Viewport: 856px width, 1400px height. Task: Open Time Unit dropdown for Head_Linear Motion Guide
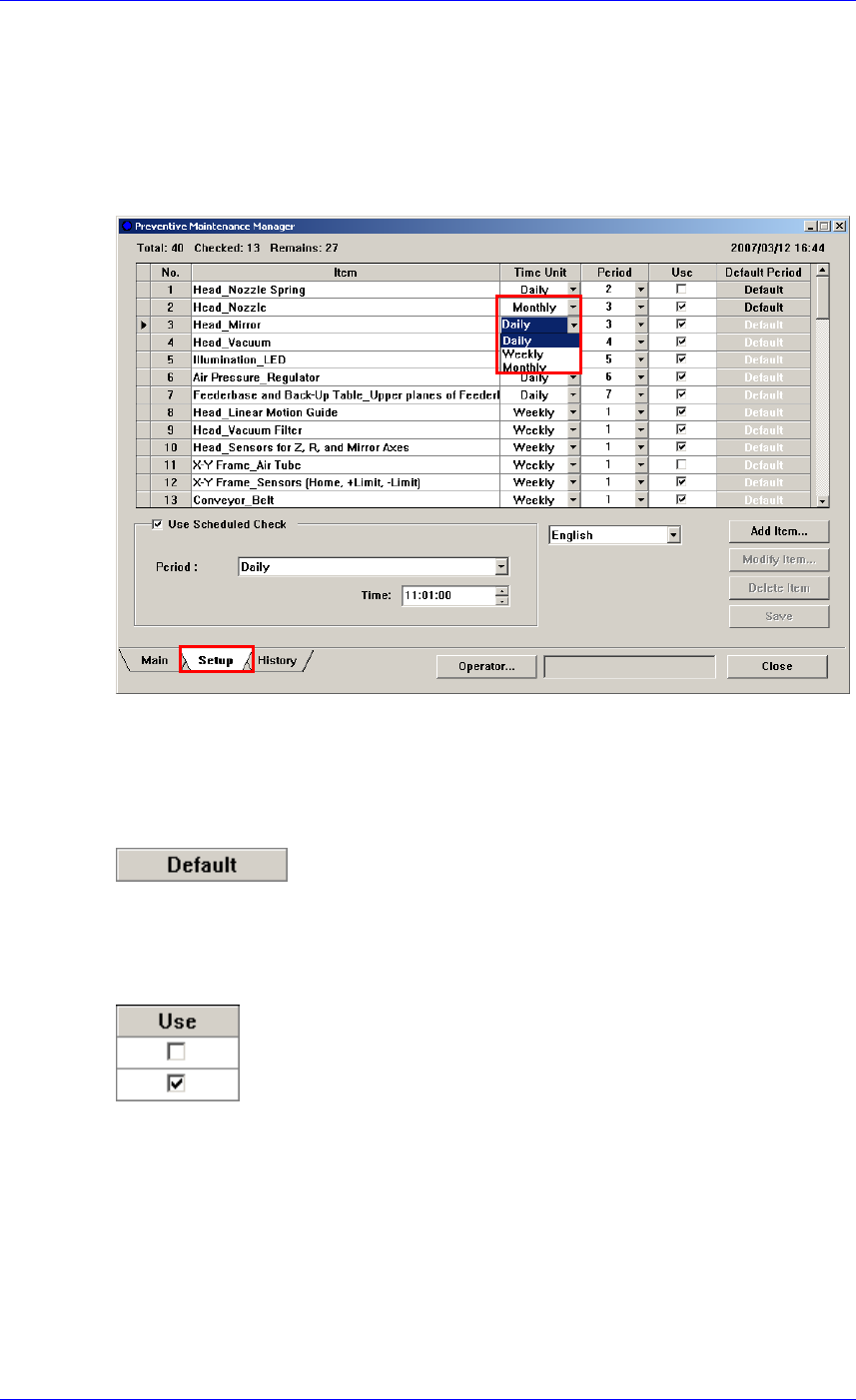573,412
